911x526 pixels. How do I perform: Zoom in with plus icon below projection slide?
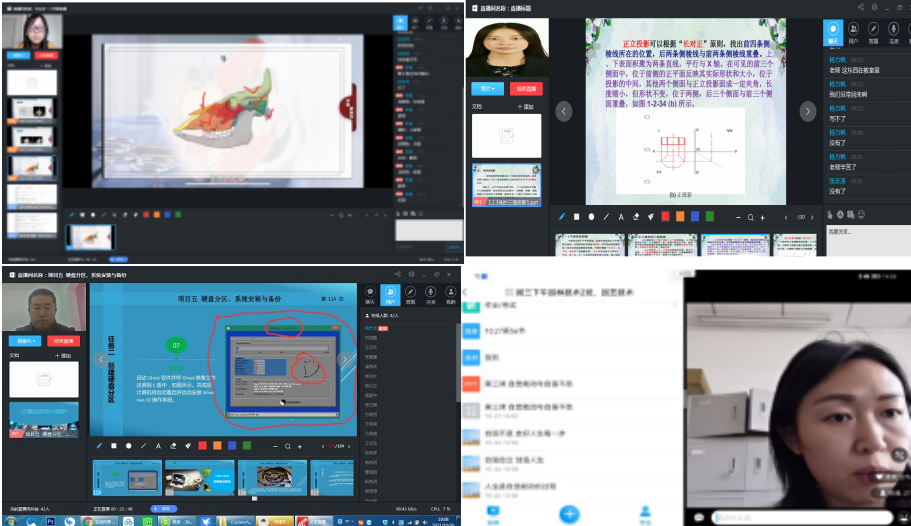point(763,217)
